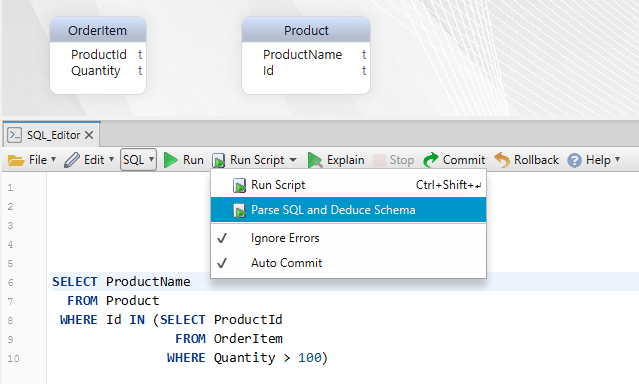Screen dimensions: 639x384
Task: Choose Parse SQL and Deduce Schema
Action: 348,210
